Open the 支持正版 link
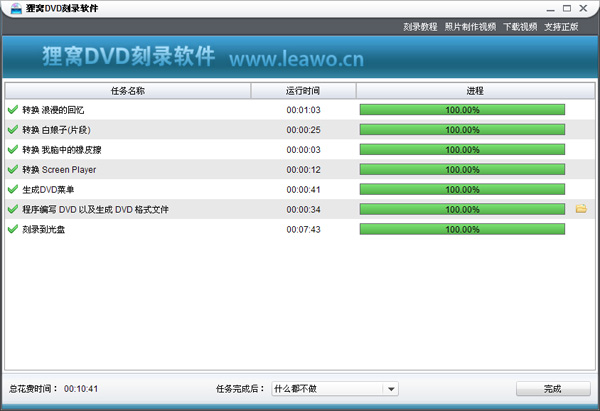The height and width of the screenshot is (411, 600). [561, 27]
